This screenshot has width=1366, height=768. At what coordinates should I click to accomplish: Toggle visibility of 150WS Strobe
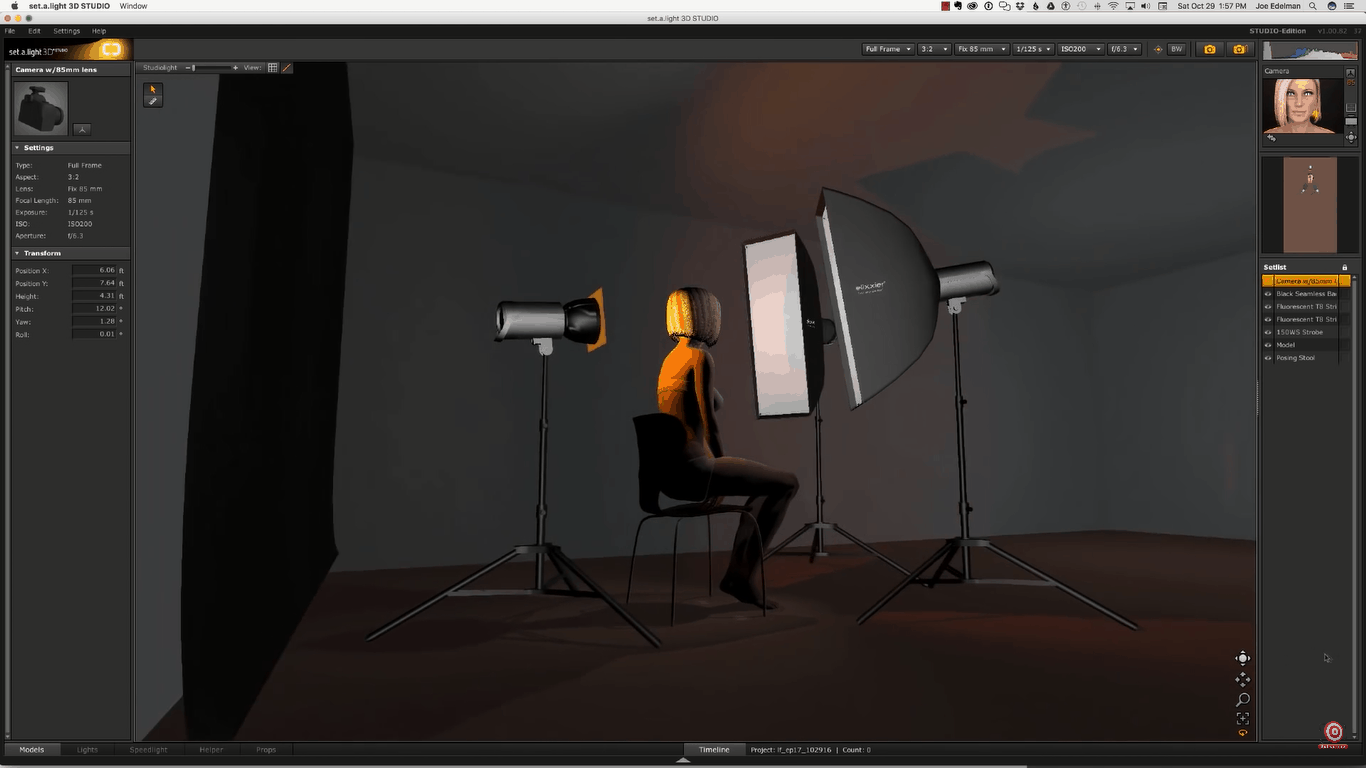[1268, 332]
